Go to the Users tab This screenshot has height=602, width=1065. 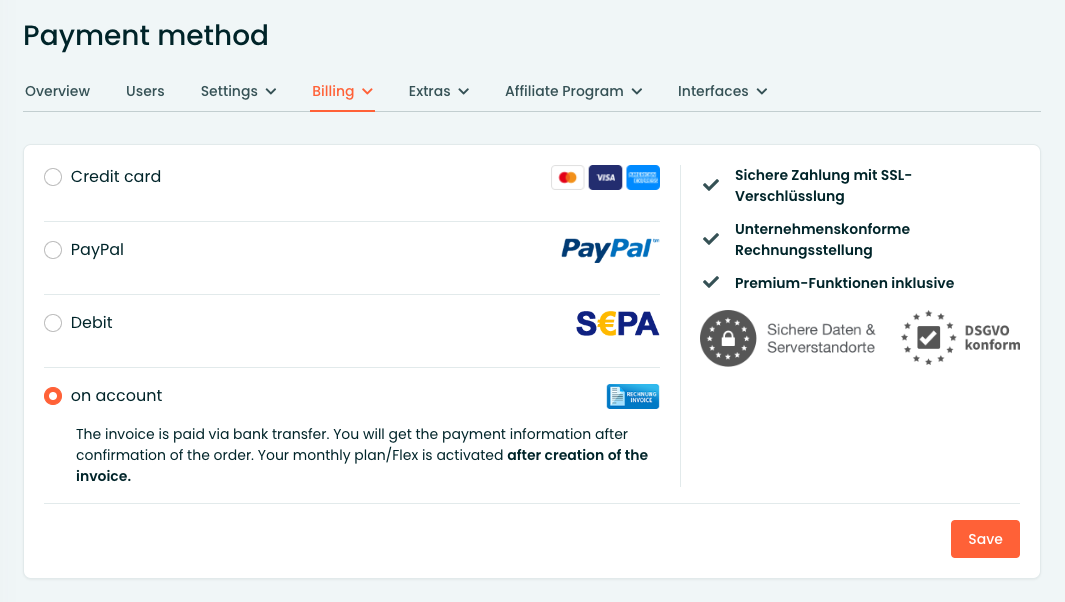(145, 91)
